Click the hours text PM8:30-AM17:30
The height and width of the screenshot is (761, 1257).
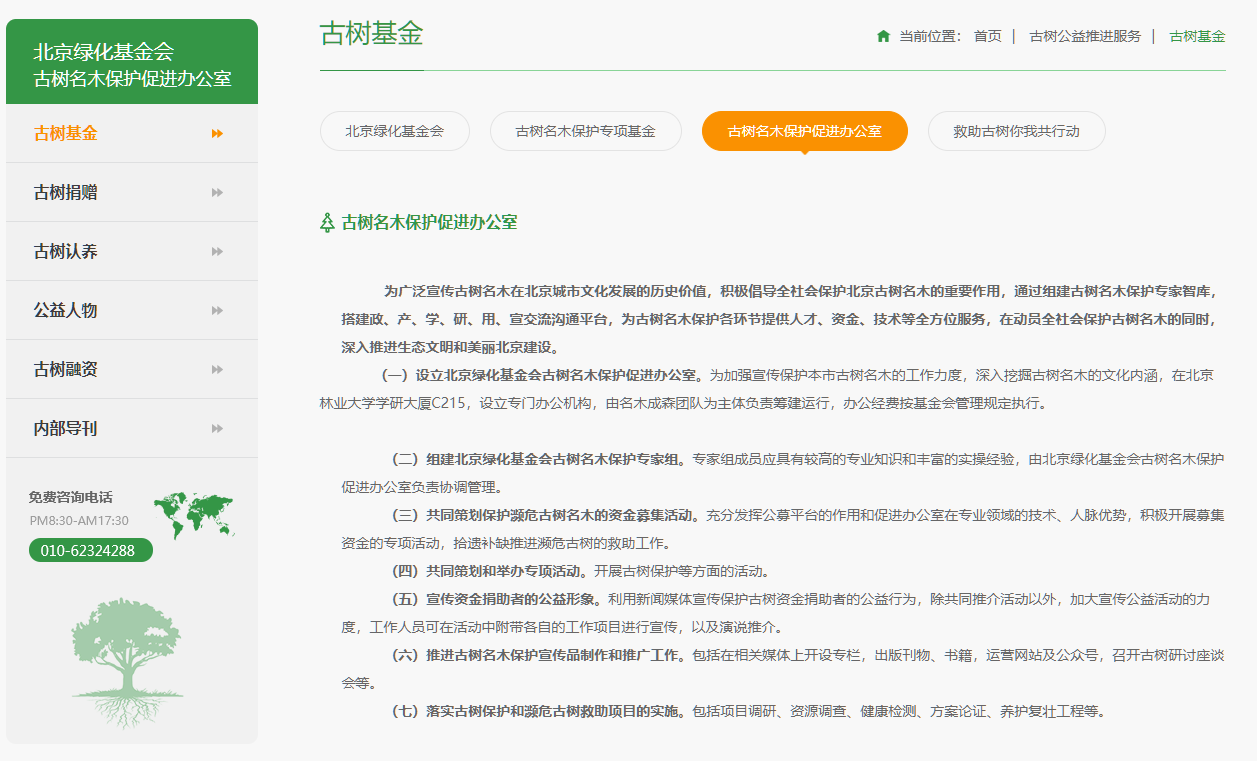[79, 520]
